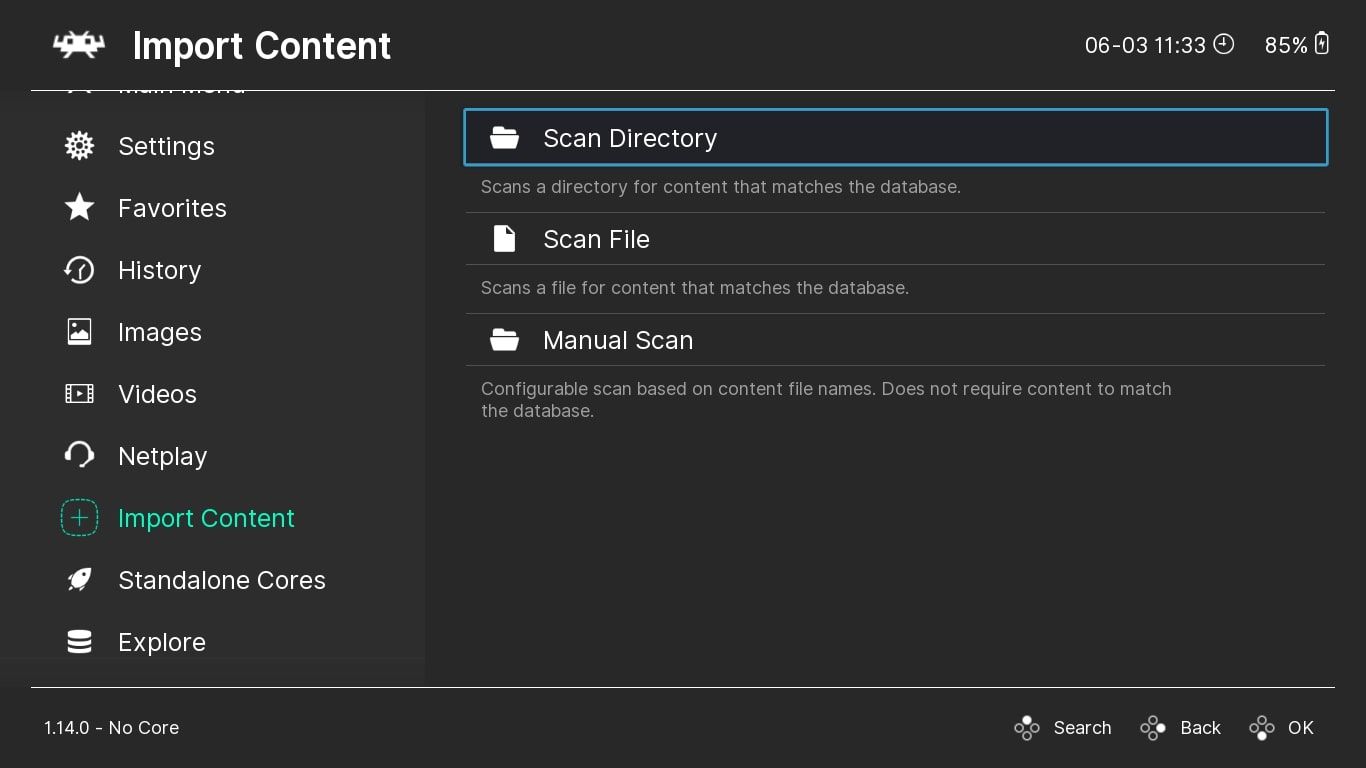Open Scan File
1366x768 pixels.
point(596,239)
